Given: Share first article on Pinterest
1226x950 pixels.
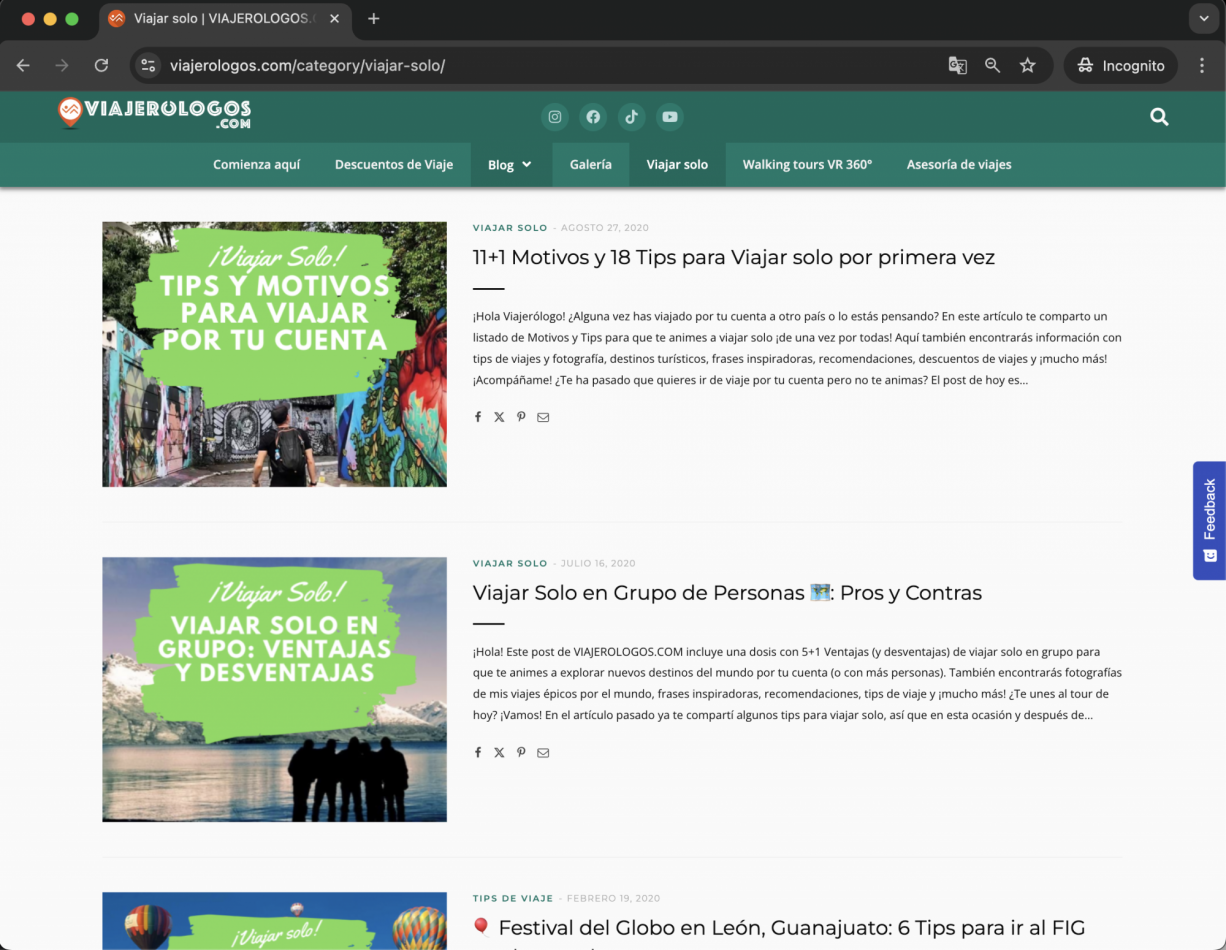Looking at the screenshot, I should pos(521,417).
